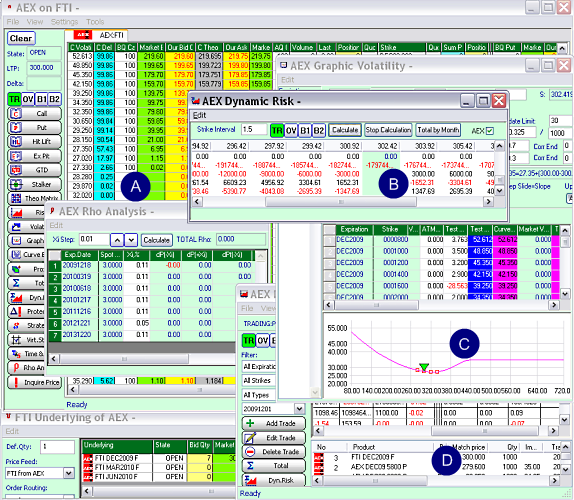Open All Strikes filter dropdown
The height and width of the screenshot is (500, 574).
tap(259, 381)
